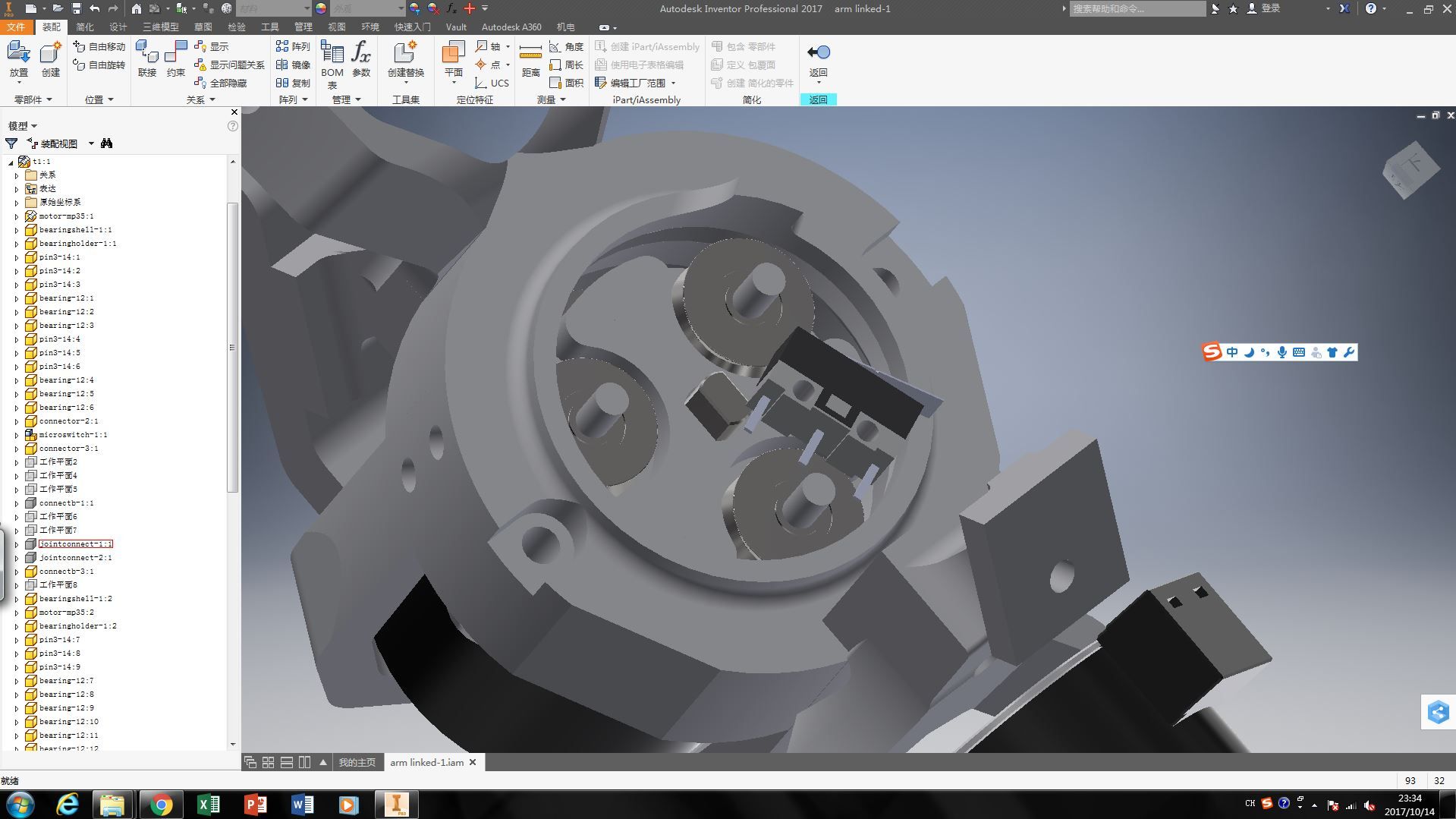1456x819 pixels.
Task: Open Excel from the Windows taskbar
Action: point(208,804)
